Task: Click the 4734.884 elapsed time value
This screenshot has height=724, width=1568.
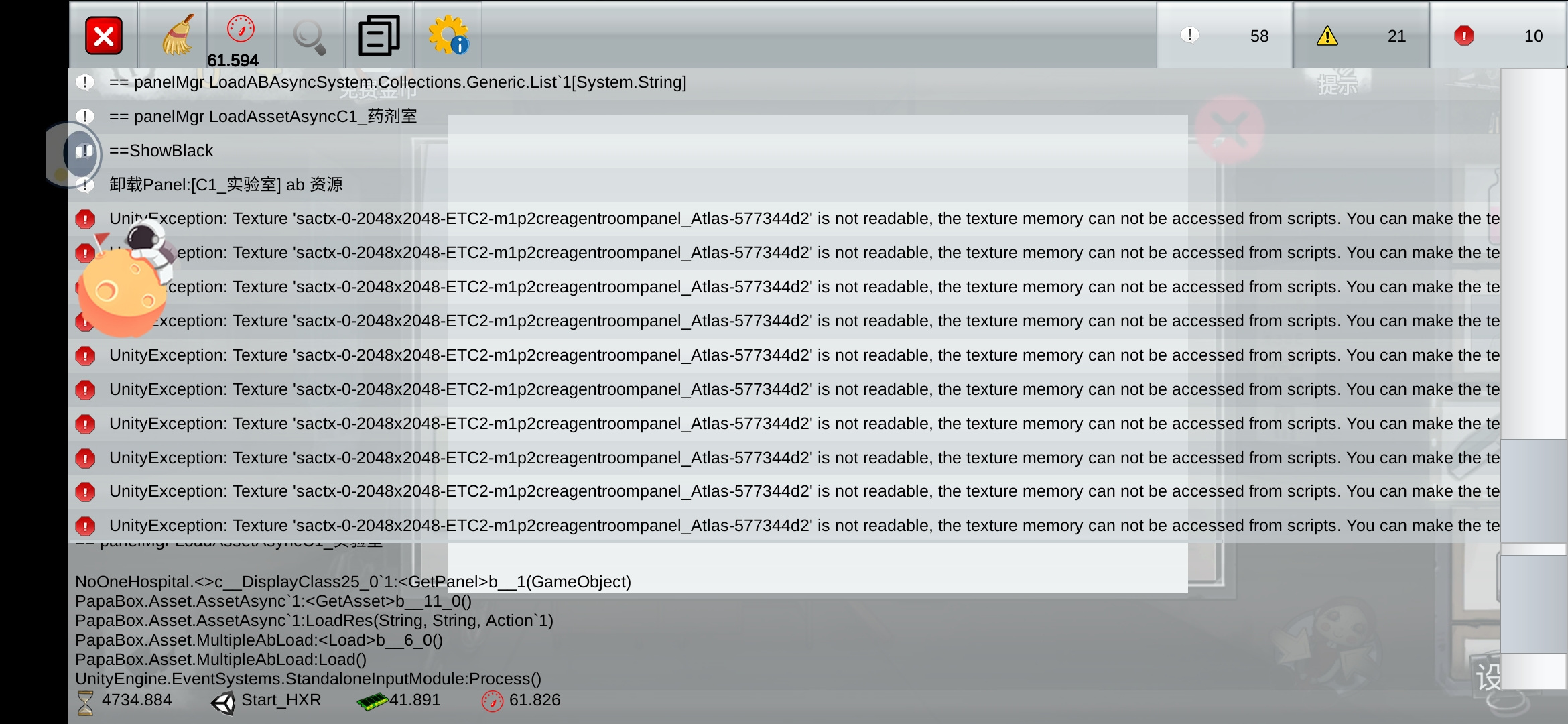Action: coord(137,700)
